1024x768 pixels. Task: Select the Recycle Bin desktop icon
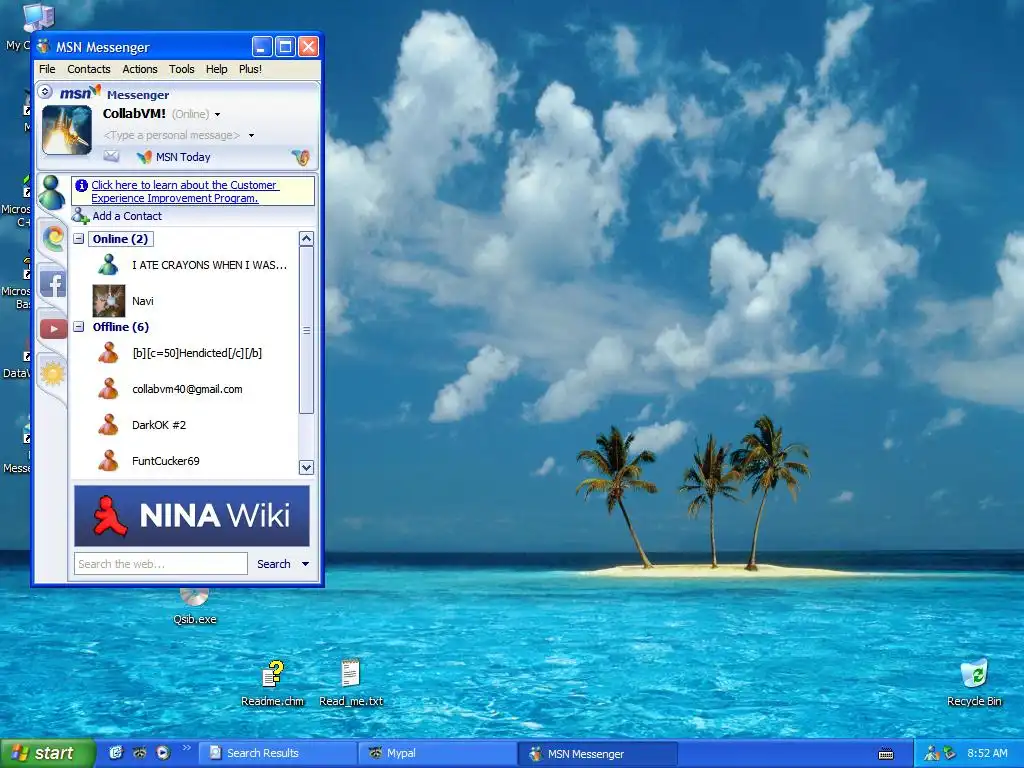[x=974, y=683]
